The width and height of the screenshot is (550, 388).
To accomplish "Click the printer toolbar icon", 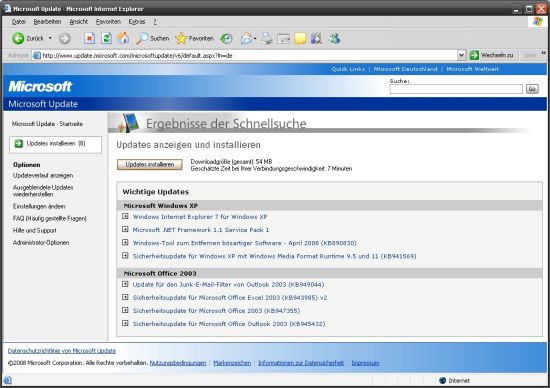I will tap(267, 38).
